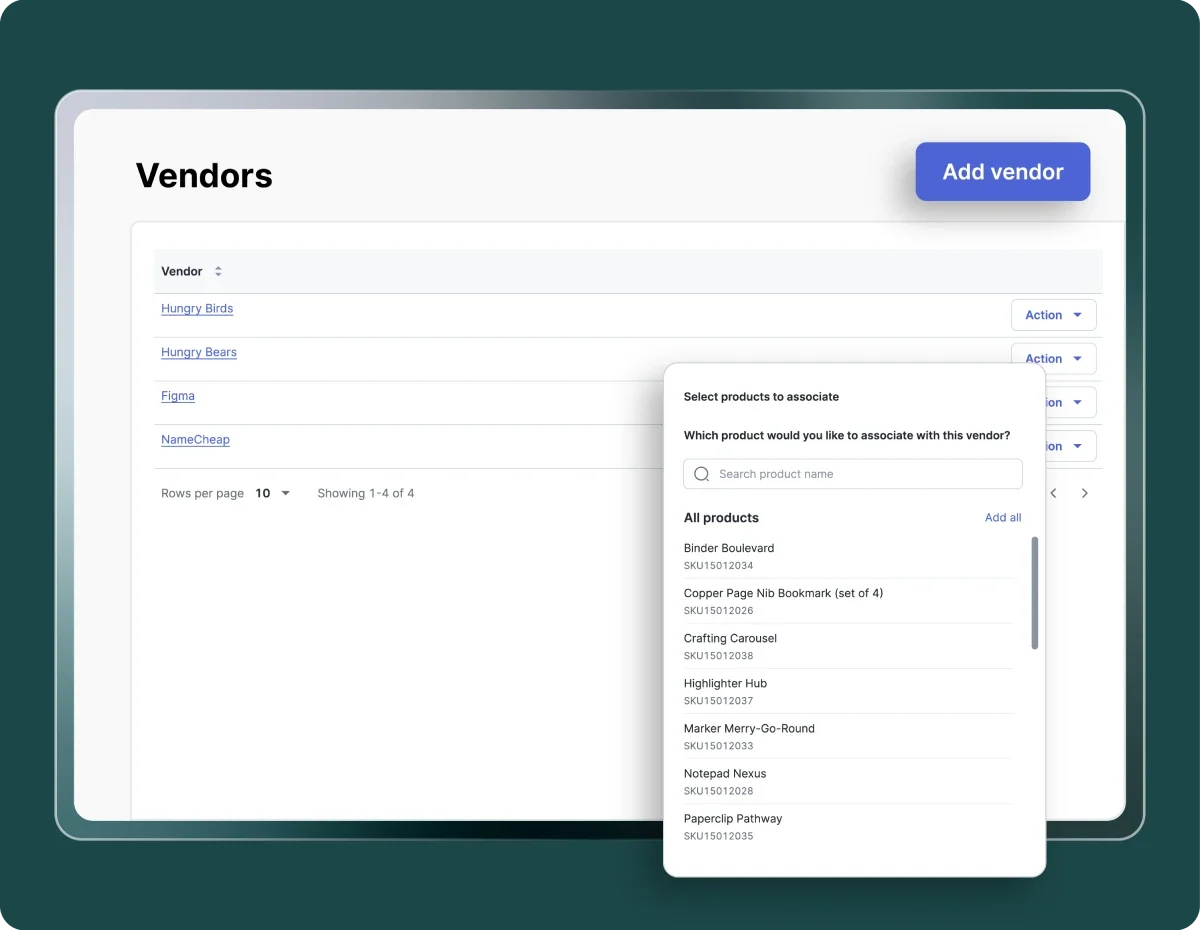Click the search magnifier icon
This screenshot has height=930, width=1200.
pos(702,474)
